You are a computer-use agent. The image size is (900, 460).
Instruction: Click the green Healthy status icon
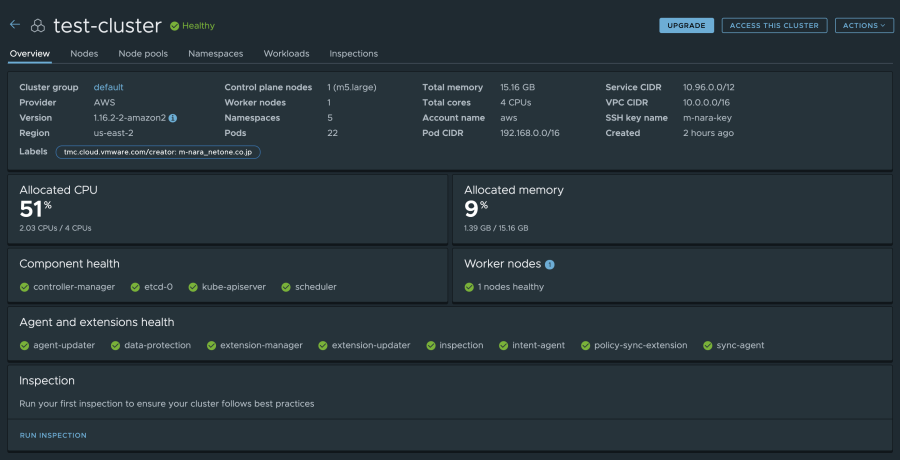(x=174, y=26)
